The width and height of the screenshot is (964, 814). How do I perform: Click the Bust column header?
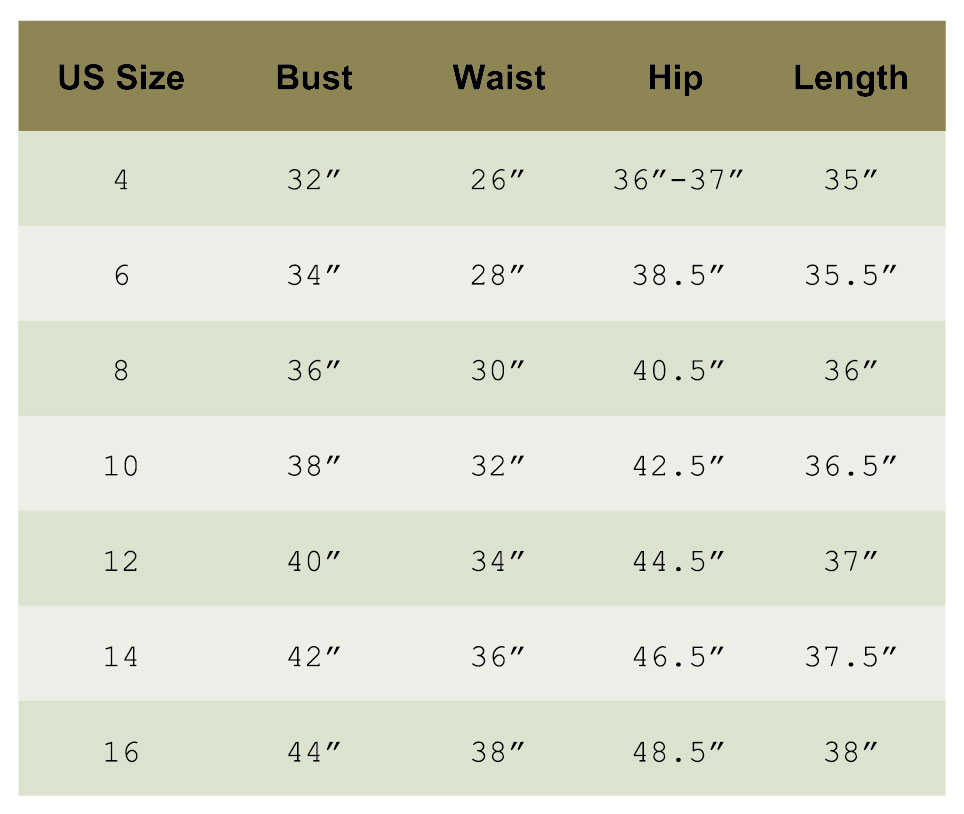pos(314,78)
